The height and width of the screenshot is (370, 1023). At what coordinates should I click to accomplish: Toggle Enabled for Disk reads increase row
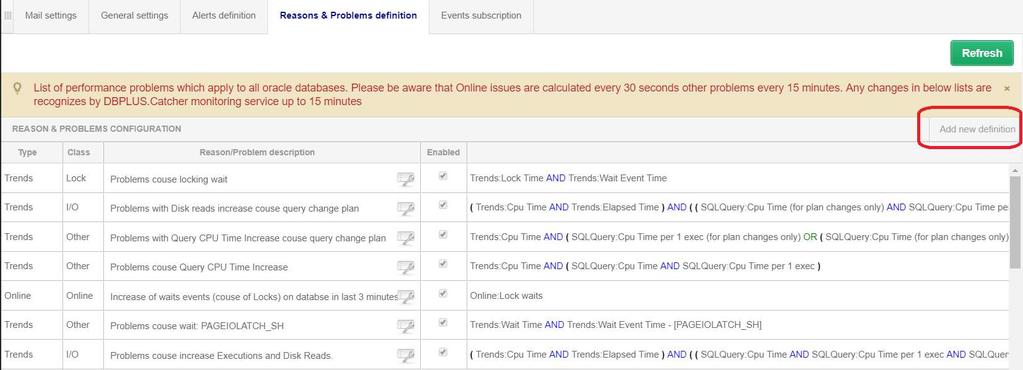click(x=443, y=205)
